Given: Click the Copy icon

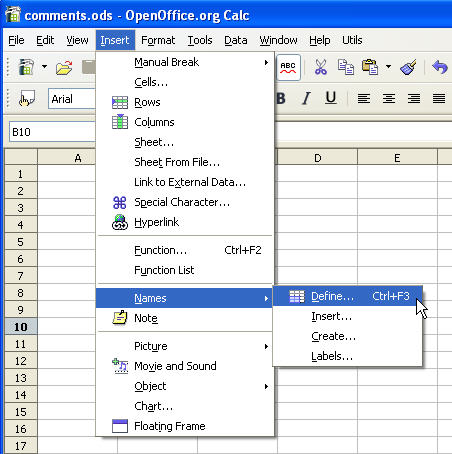Looking at the screenshot, I should click(x=346, y=67).
